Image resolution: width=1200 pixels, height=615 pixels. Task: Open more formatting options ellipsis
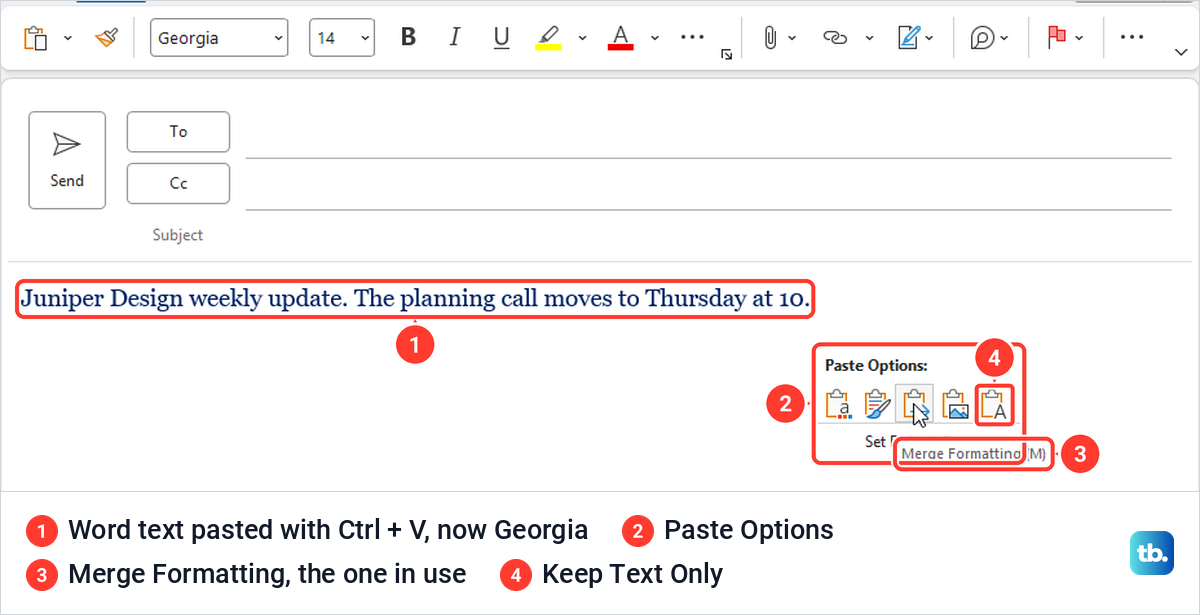(x=692, y=37)
